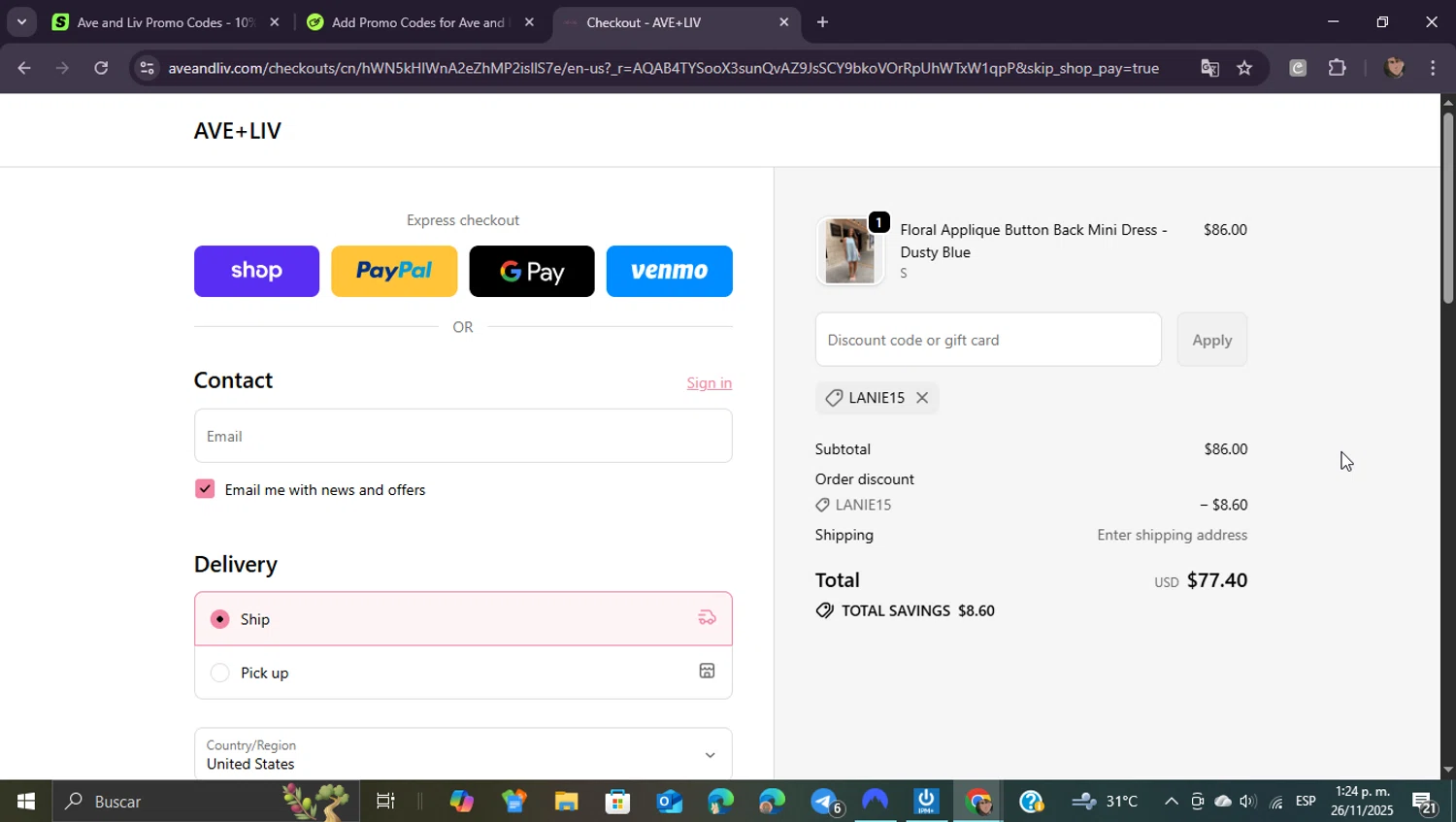This screenshot has width=1456, height=822.
Task: Open Telegram from the taskbar
Action: [x=825, y=802]
